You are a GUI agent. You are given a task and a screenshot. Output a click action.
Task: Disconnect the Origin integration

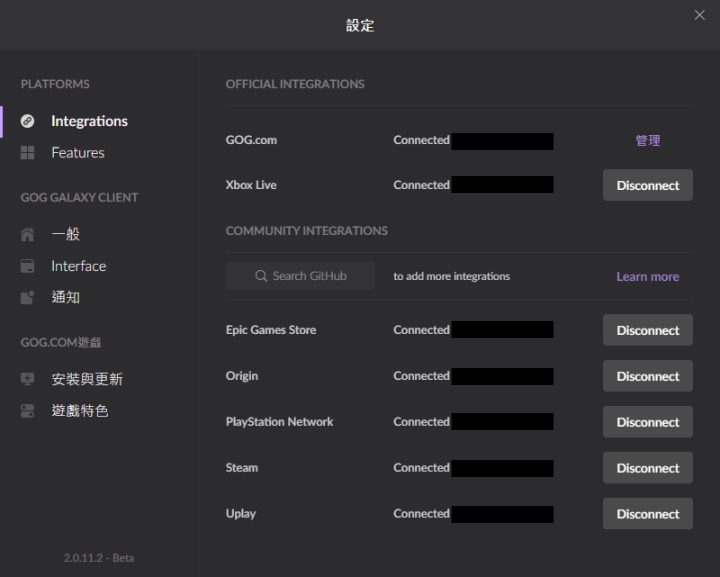click(647, 376)
